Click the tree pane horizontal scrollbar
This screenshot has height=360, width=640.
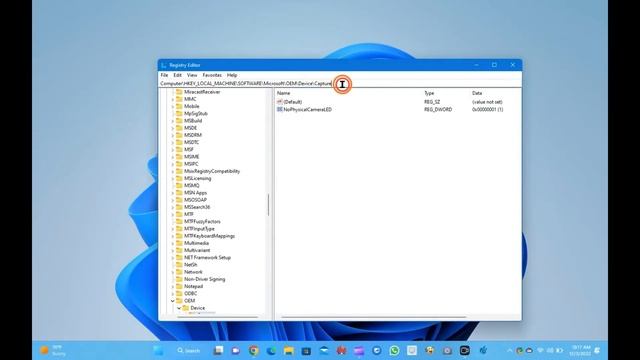tap(218, 317)
